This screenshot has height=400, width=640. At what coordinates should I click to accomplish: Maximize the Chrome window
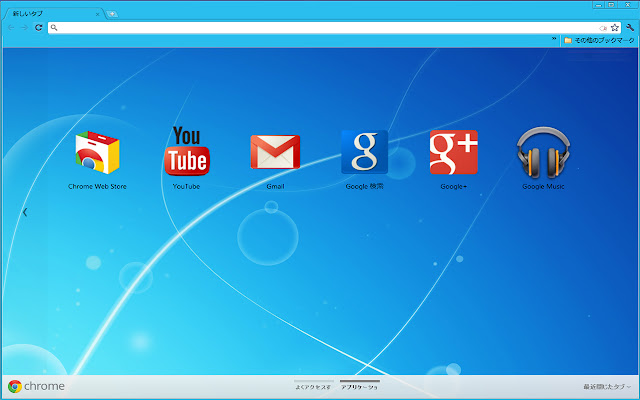coord(611,5)
